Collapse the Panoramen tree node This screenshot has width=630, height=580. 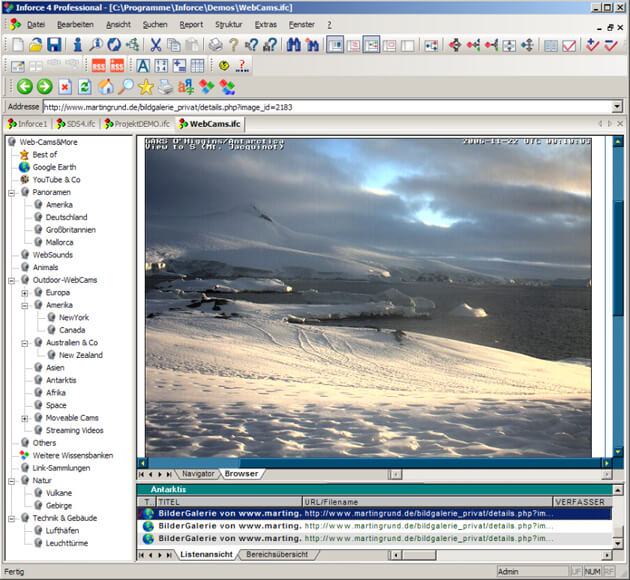point(11,192)
